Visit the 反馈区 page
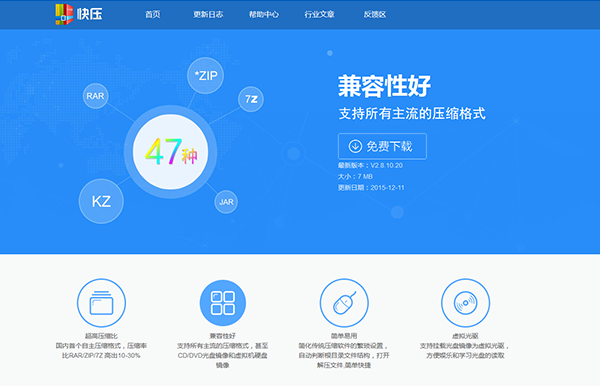Image resolution: width=600 pixels, height=386 pixels. coord(375,15)
